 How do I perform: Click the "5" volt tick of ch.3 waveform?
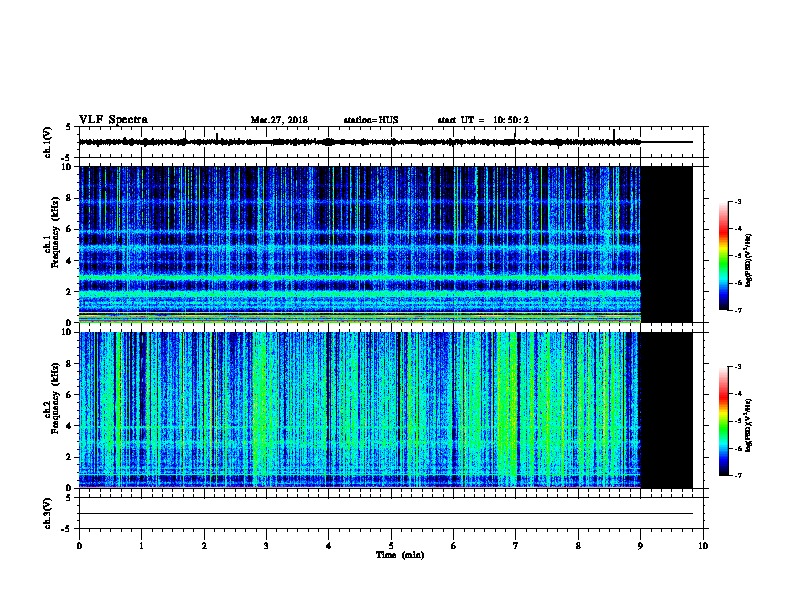click(69, 498)
